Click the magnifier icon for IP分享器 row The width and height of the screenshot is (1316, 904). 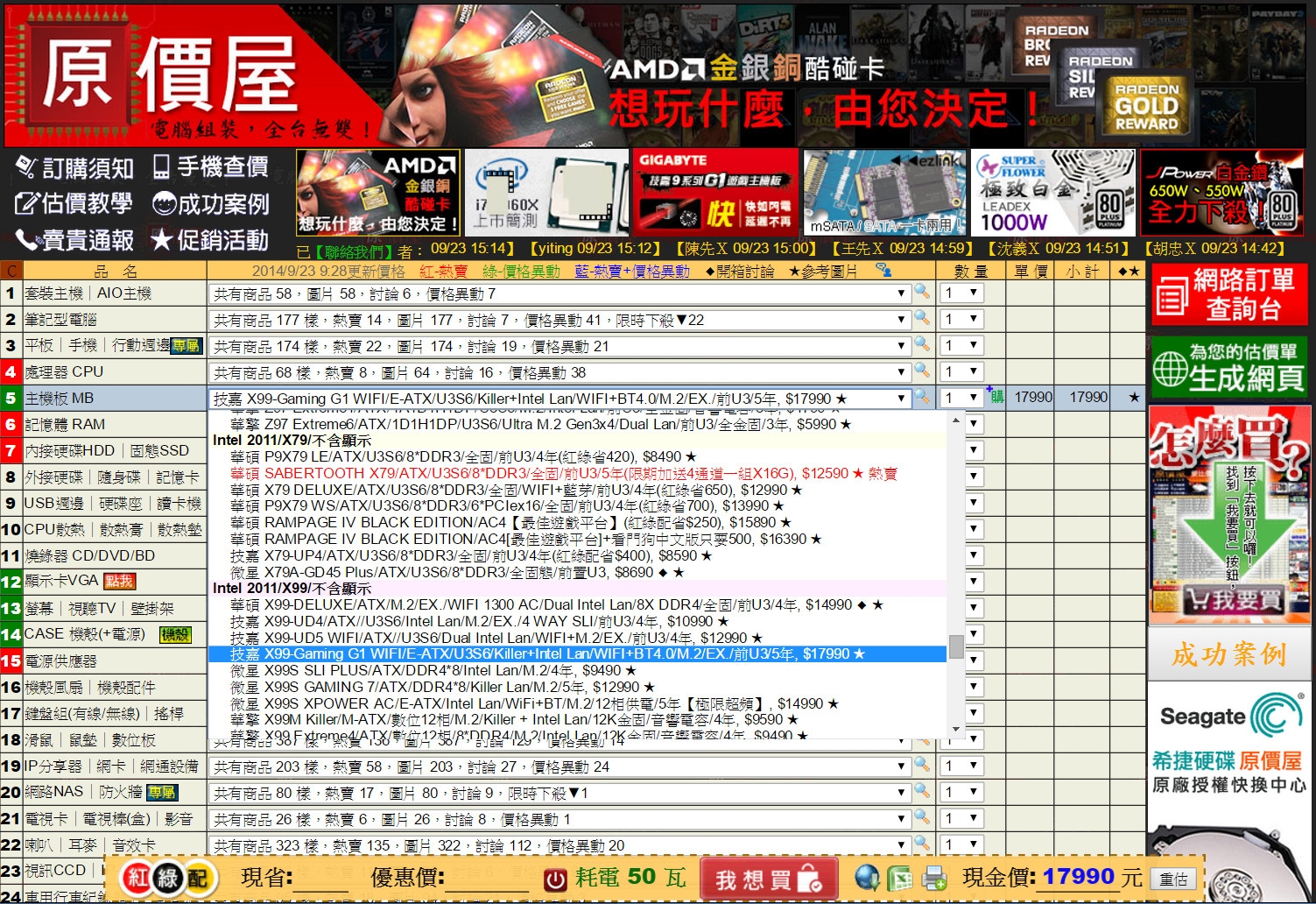click(922, 765)
